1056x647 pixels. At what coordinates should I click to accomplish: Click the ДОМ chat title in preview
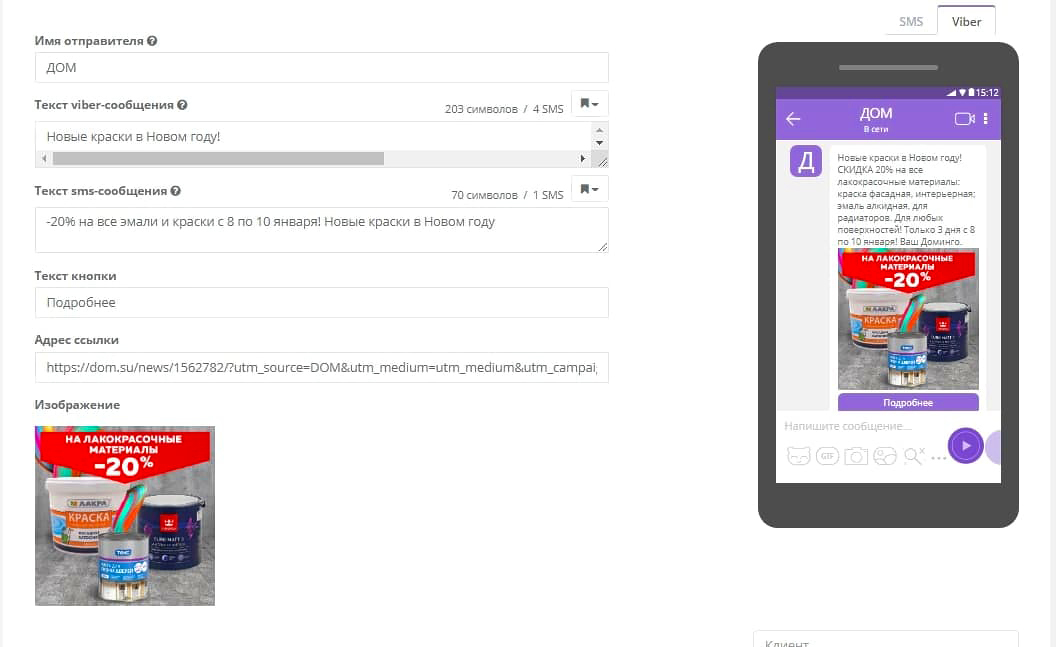point(876,114)
